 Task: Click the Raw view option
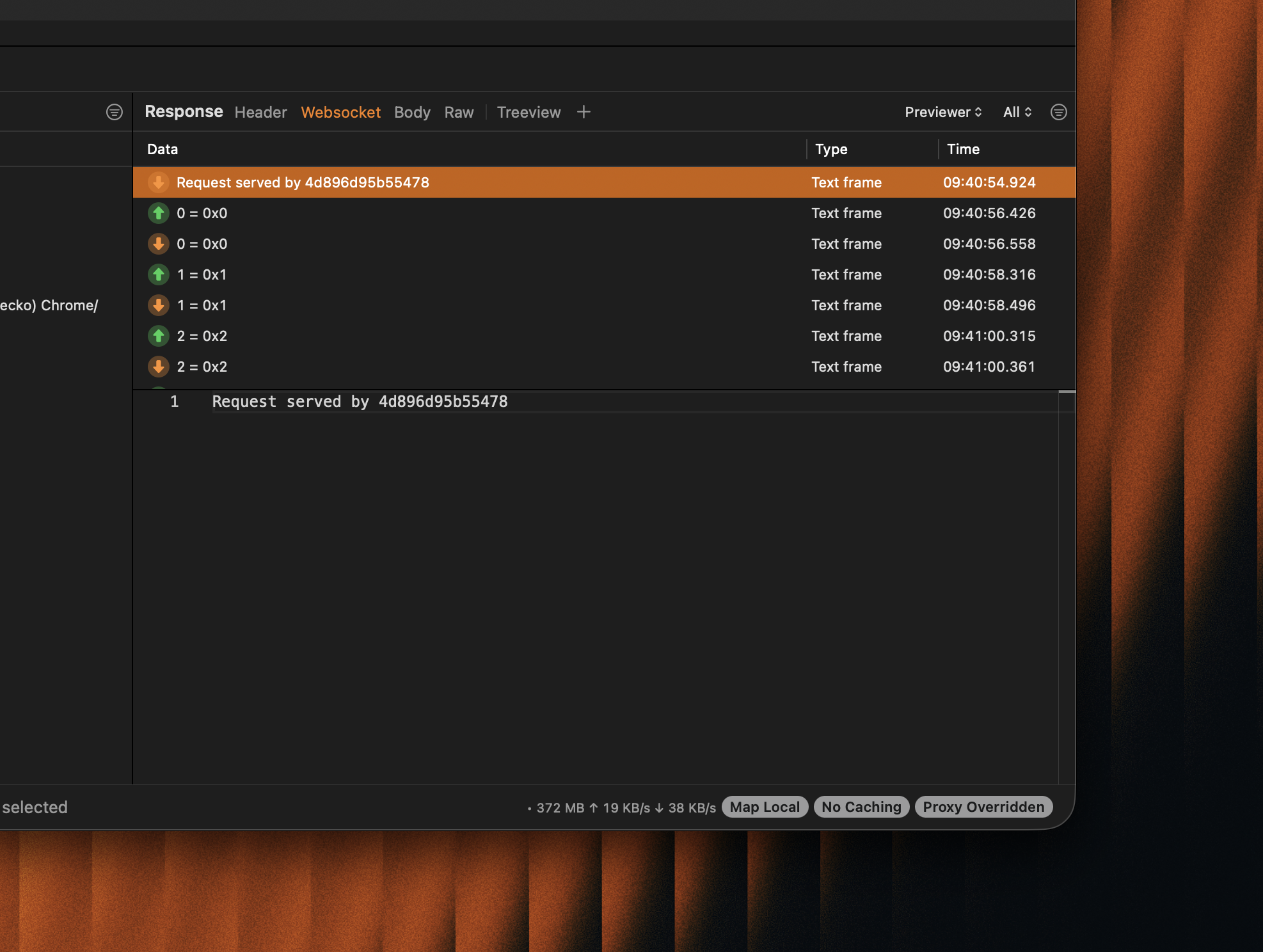click(459, 112)
